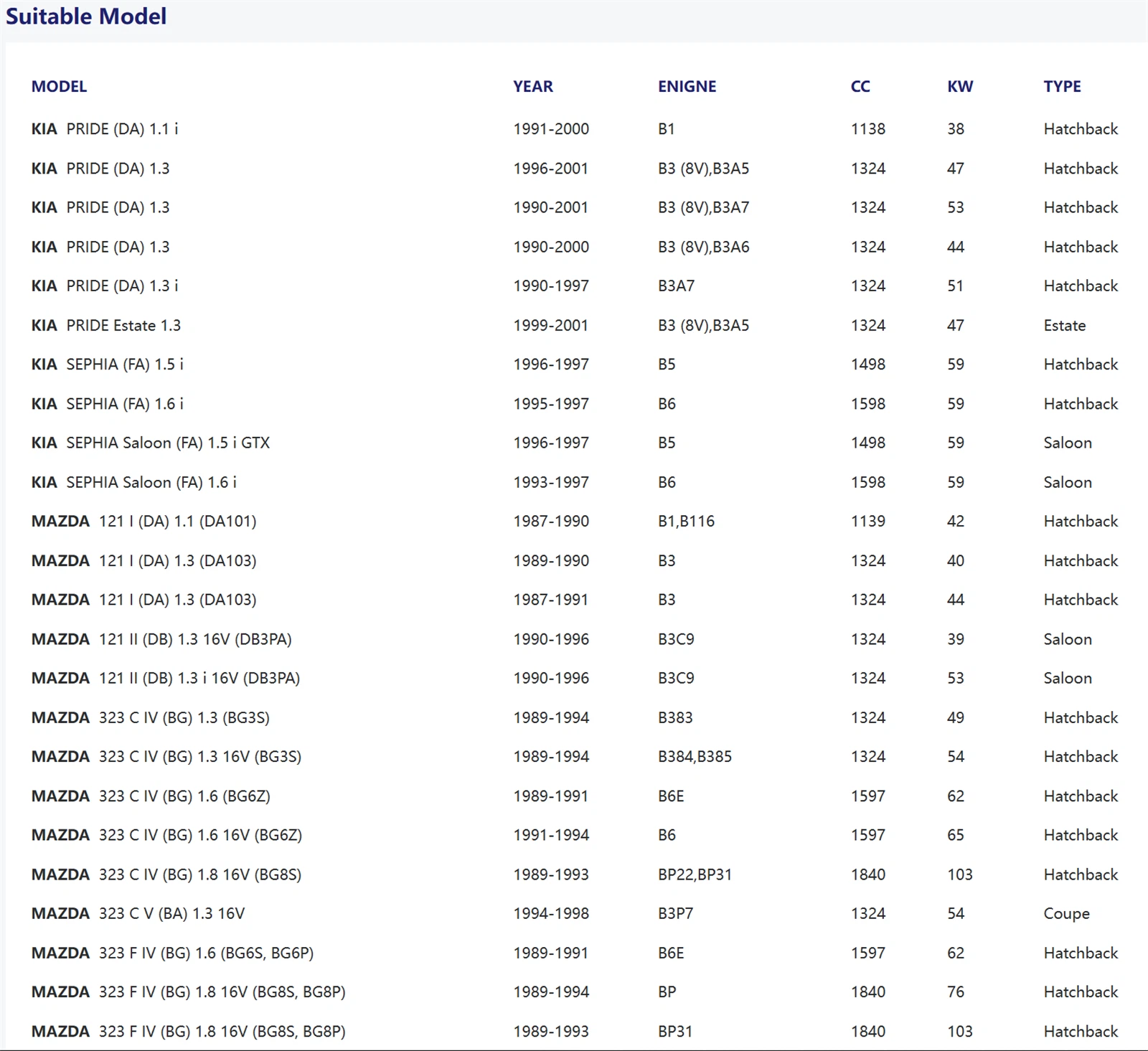The height and width of the screenshot is (1051, 1148).
Task: Click the Coupe type cell
Action: pos(1067,913)
